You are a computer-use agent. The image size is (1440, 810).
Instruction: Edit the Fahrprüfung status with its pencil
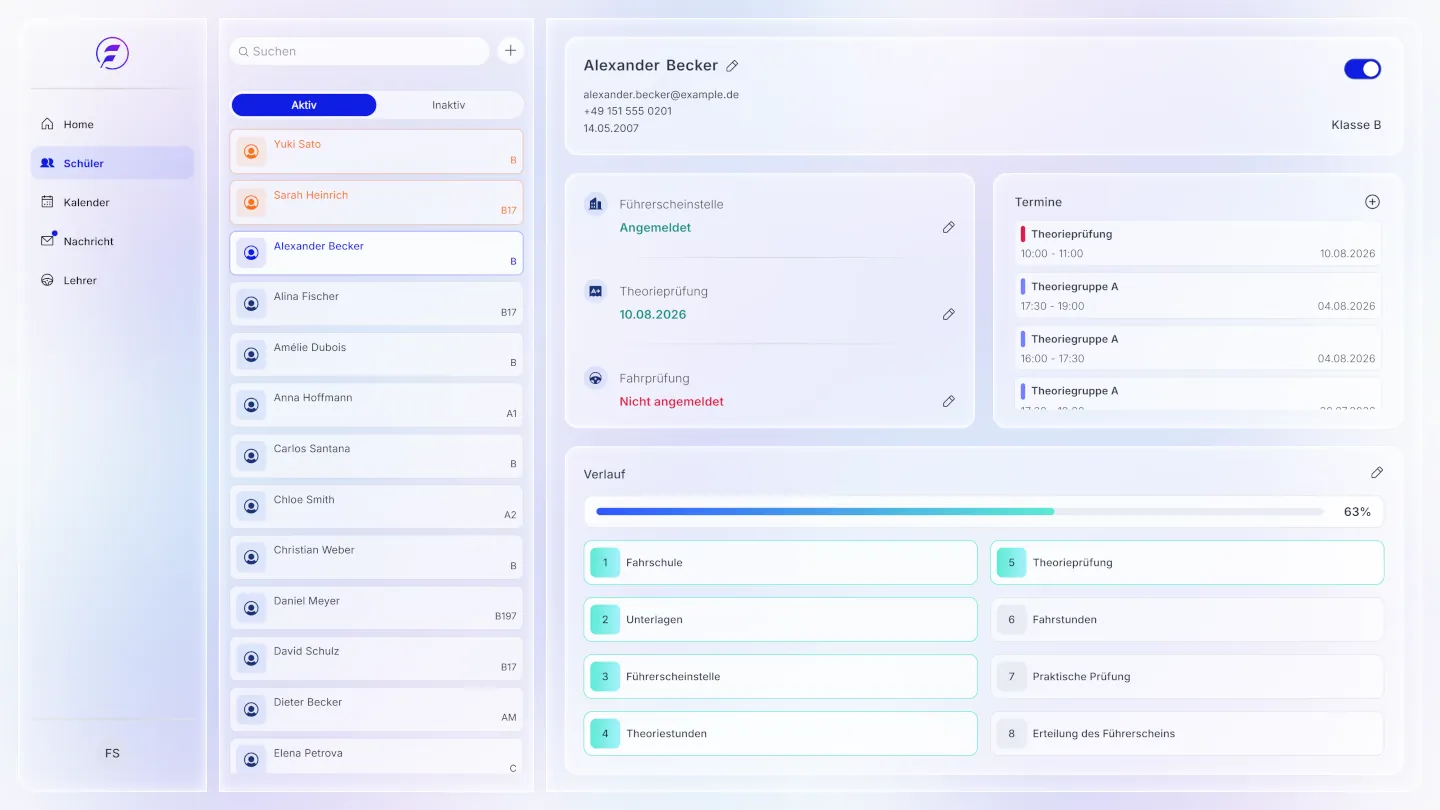(948, 402)
